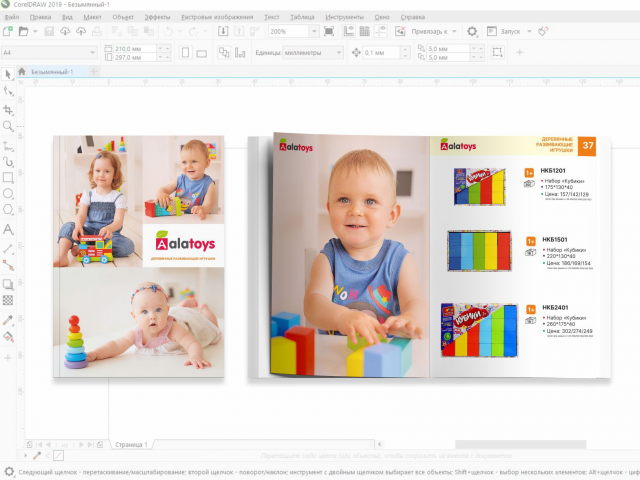640x480 pixels.
Task: Open the Растровые изображения menu
Action: 217,17
